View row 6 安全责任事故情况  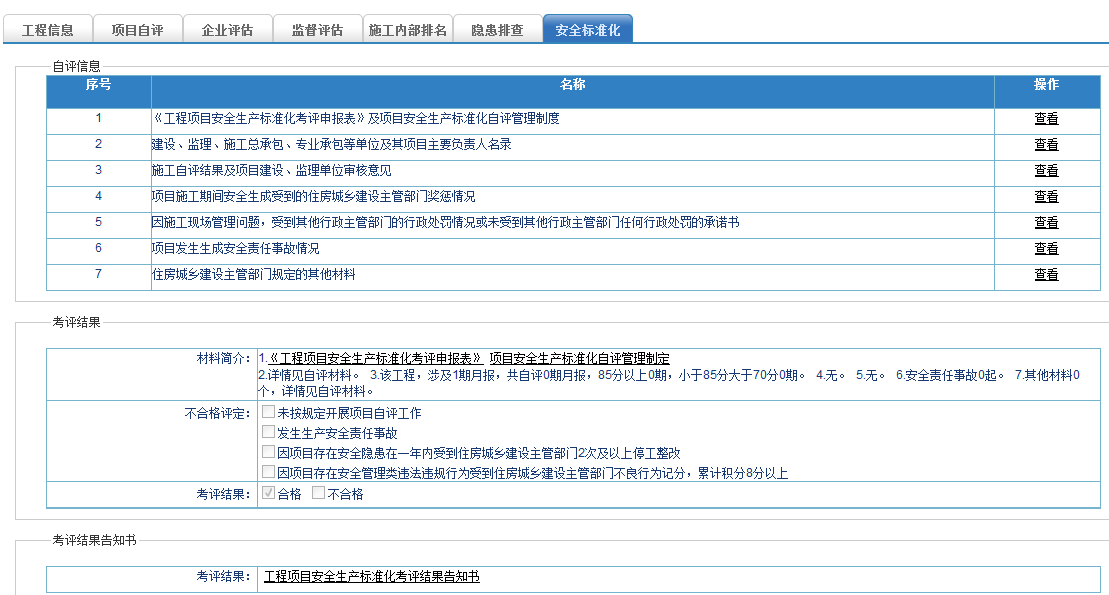click(x=1046, y=249)
